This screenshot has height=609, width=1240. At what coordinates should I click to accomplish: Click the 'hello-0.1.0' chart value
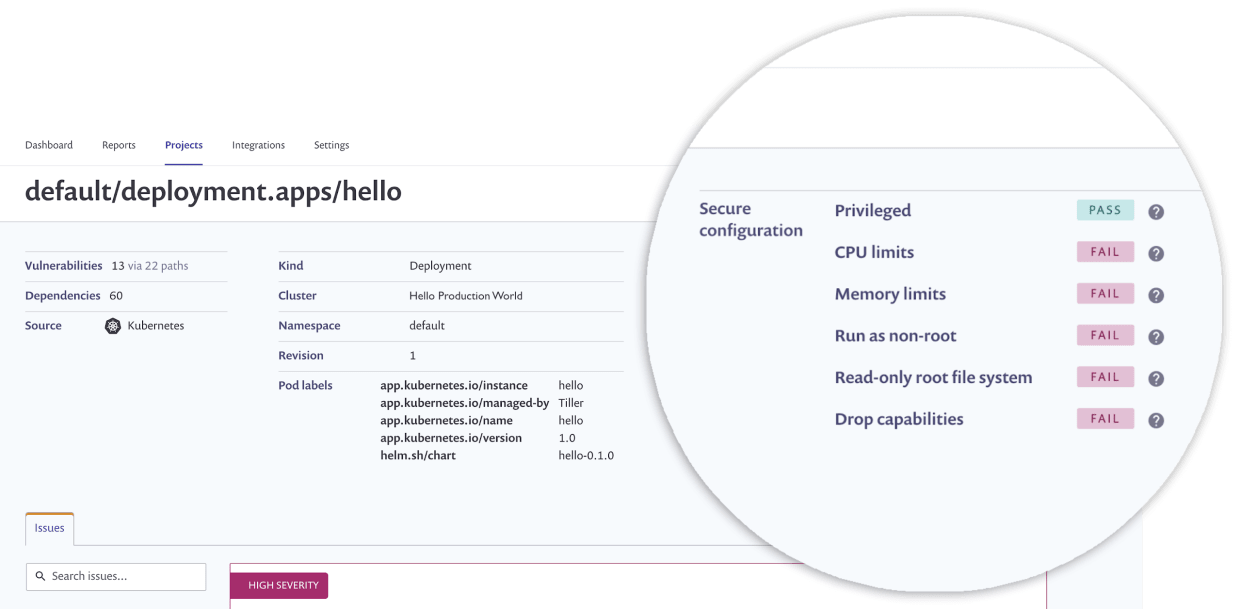(x=586, y=456)
